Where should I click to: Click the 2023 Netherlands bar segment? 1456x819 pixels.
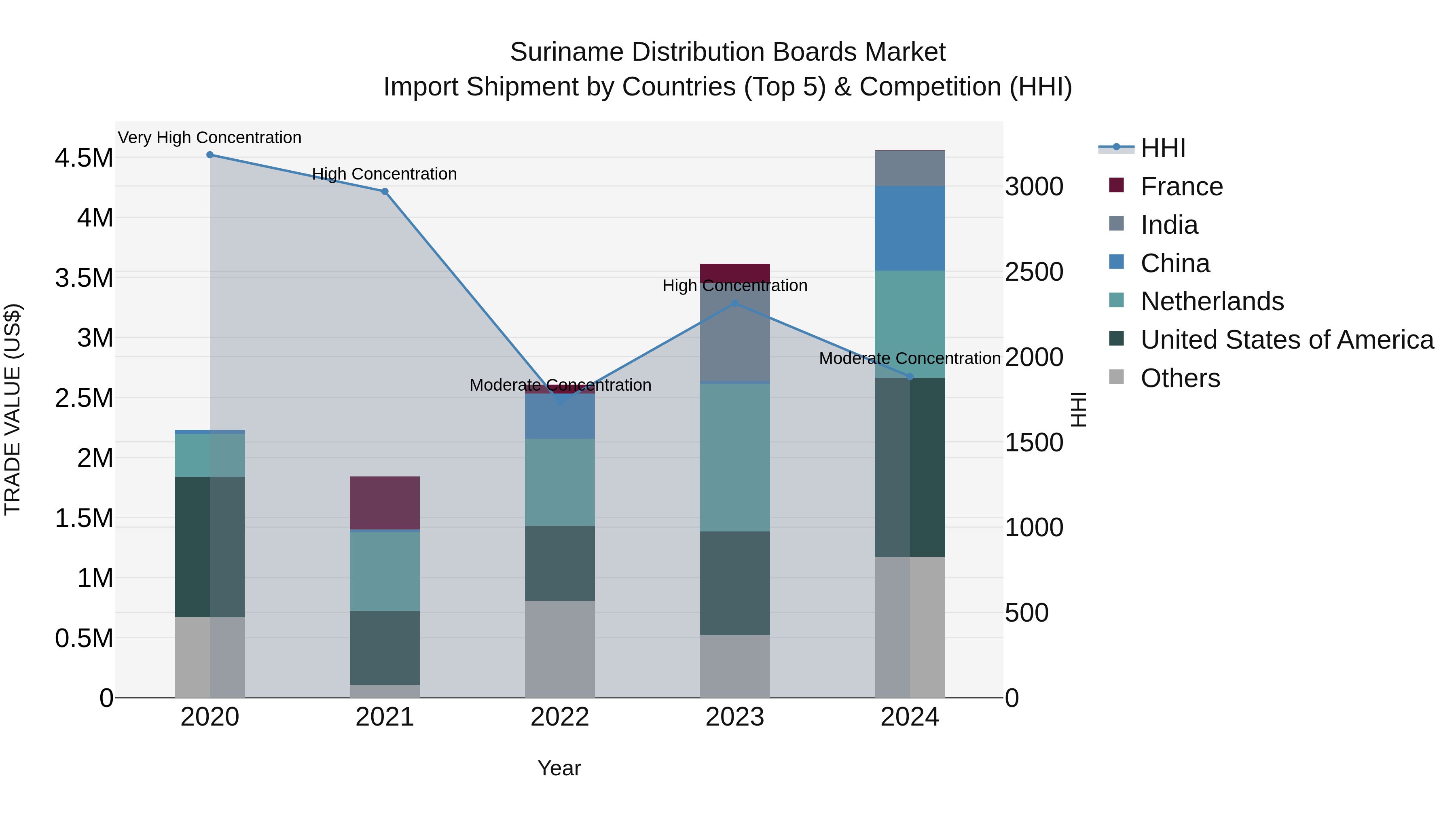point(735,457)
